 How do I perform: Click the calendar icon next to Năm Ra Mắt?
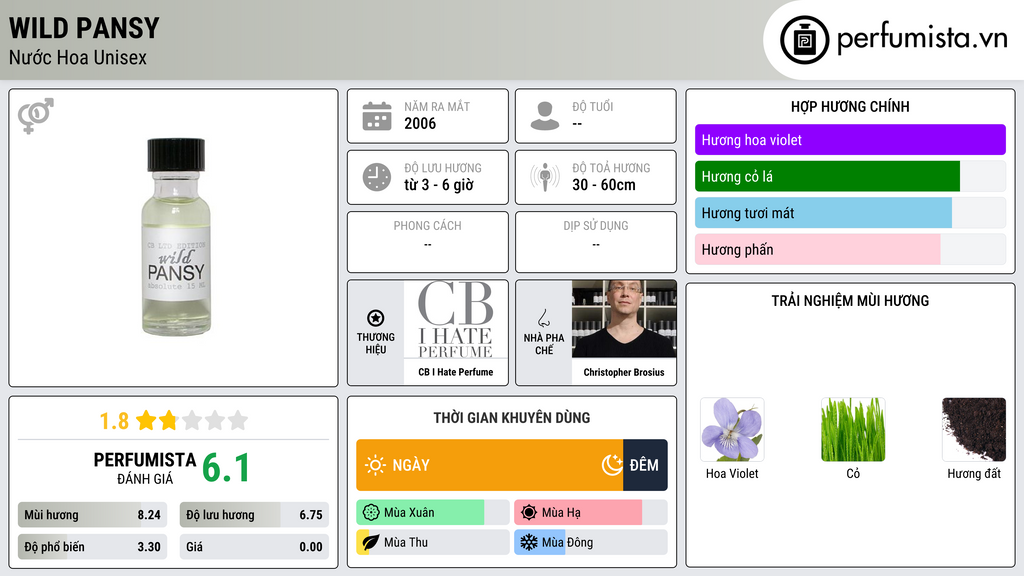click(377, 116)
